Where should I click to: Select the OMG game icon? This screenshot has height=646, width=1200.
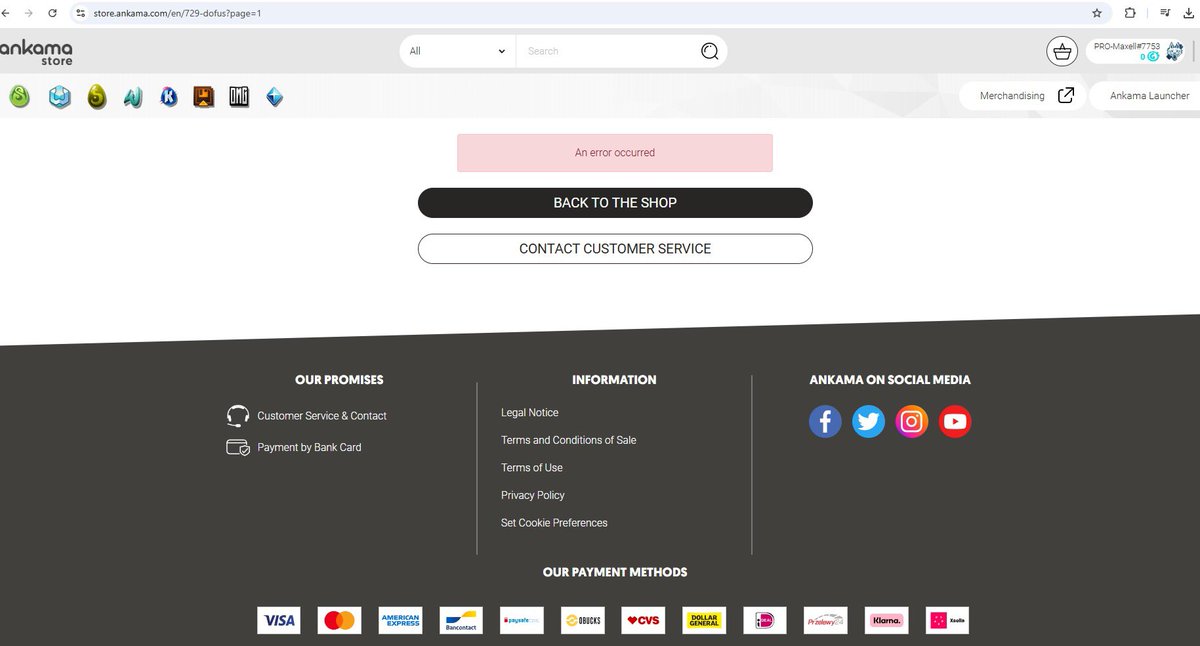pos(238,97)
